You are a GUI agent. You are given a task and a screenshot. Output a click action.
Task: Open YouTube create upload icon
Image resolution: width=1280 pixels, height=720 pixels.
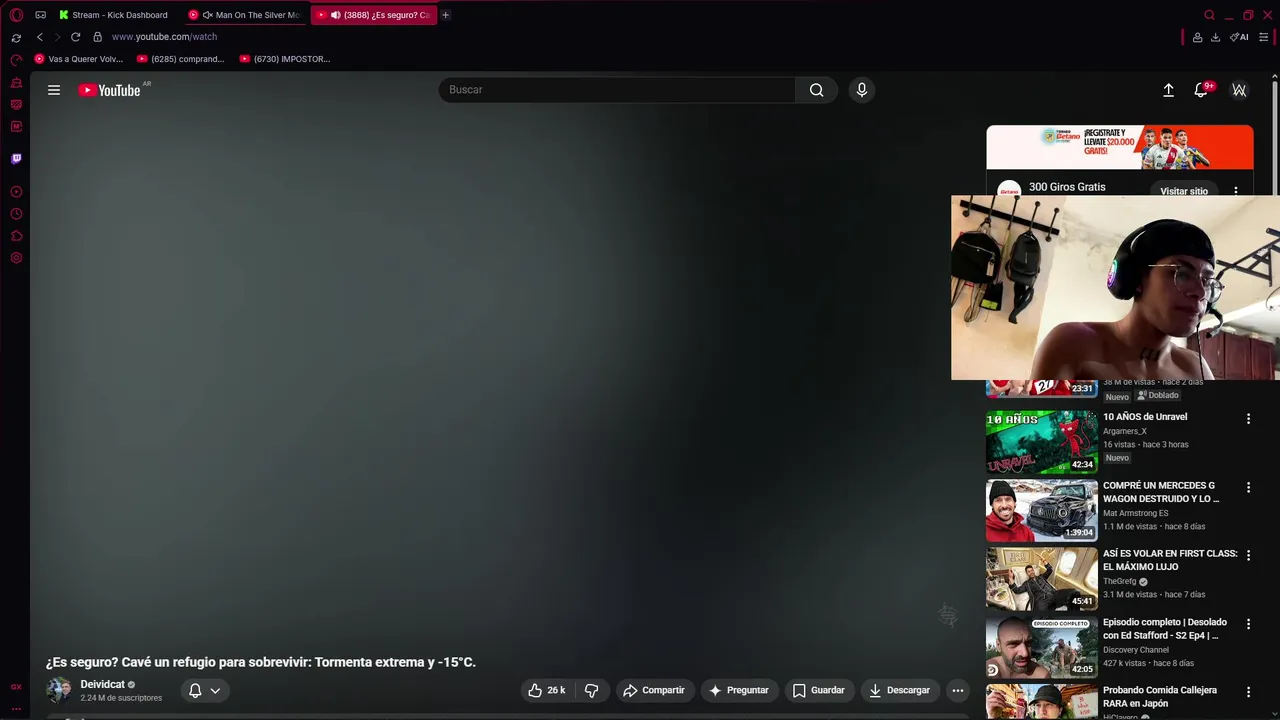tap(1168, 90)
